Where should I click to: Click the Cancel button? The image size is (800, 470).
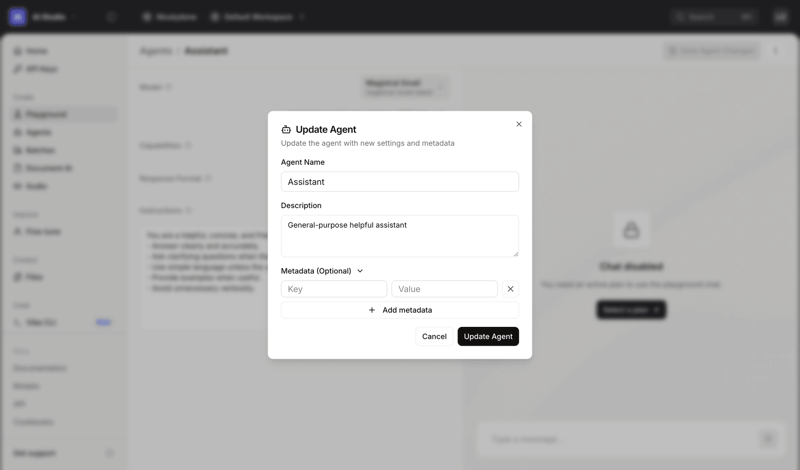pos(434,337)
